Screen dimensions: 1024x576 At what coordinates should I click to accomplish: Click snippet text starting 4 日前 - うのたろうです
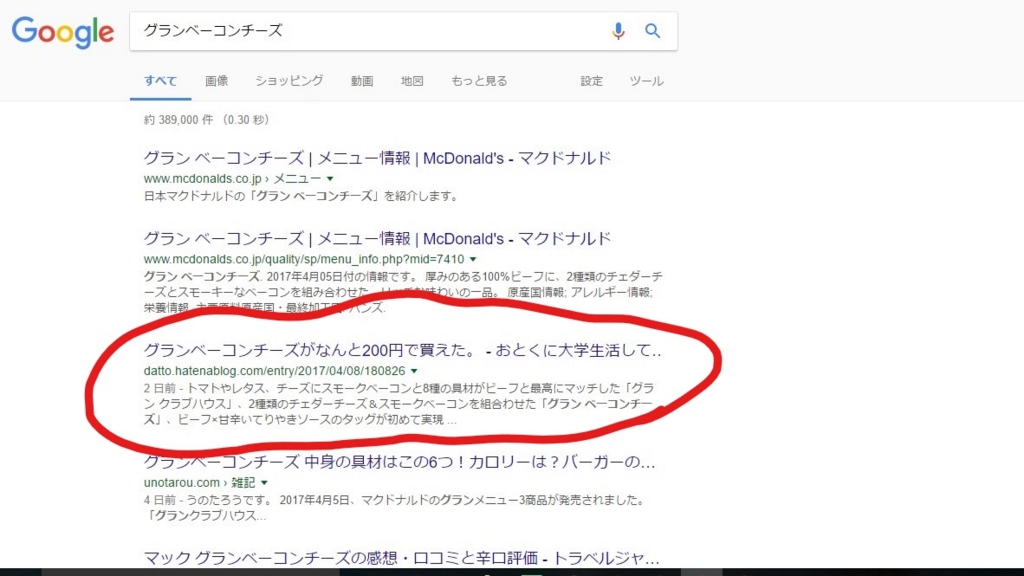[394, 507]
